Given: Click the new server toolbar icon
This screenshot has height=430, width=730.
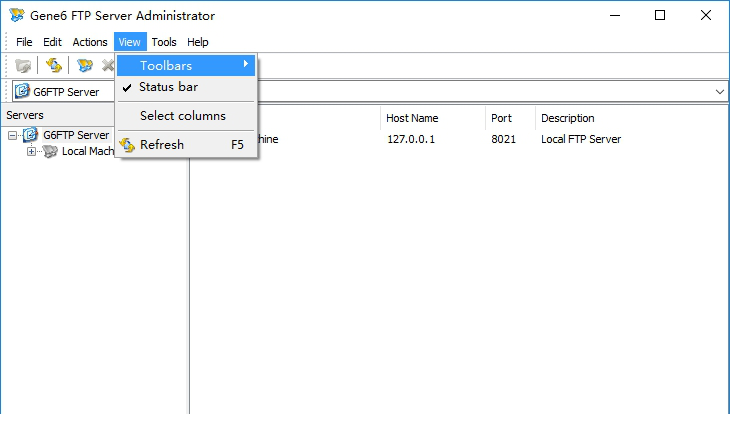Looking at the screenshot, I should coord(85,65).
